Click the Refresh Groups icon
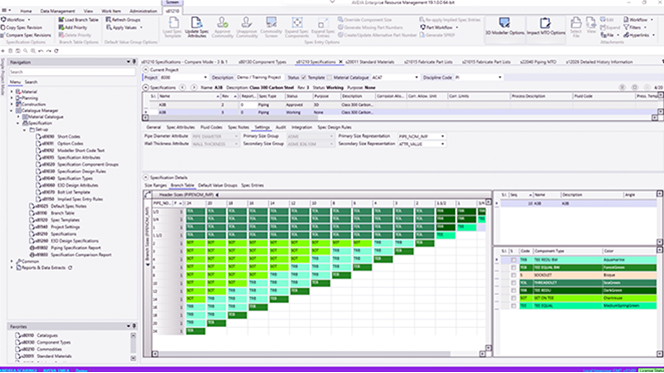This screenshot has width=664, height=373. [x=123, y=19]
